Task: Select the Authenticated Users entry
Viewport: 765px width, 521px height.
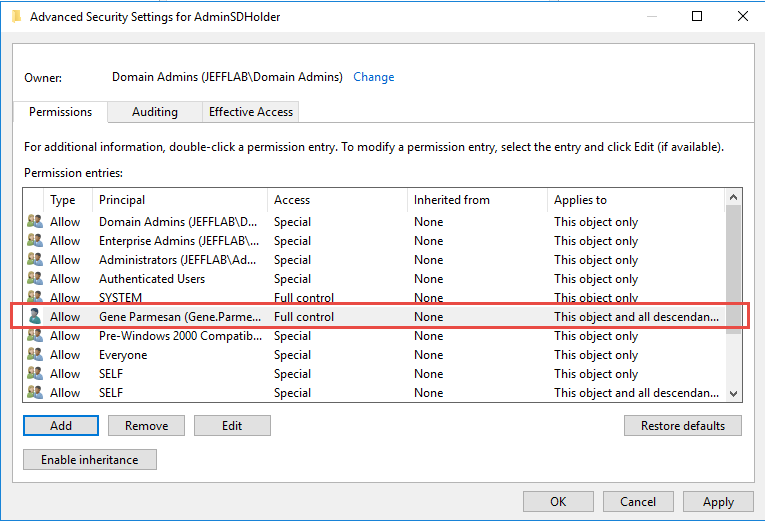Action: (x=374, y=279)
